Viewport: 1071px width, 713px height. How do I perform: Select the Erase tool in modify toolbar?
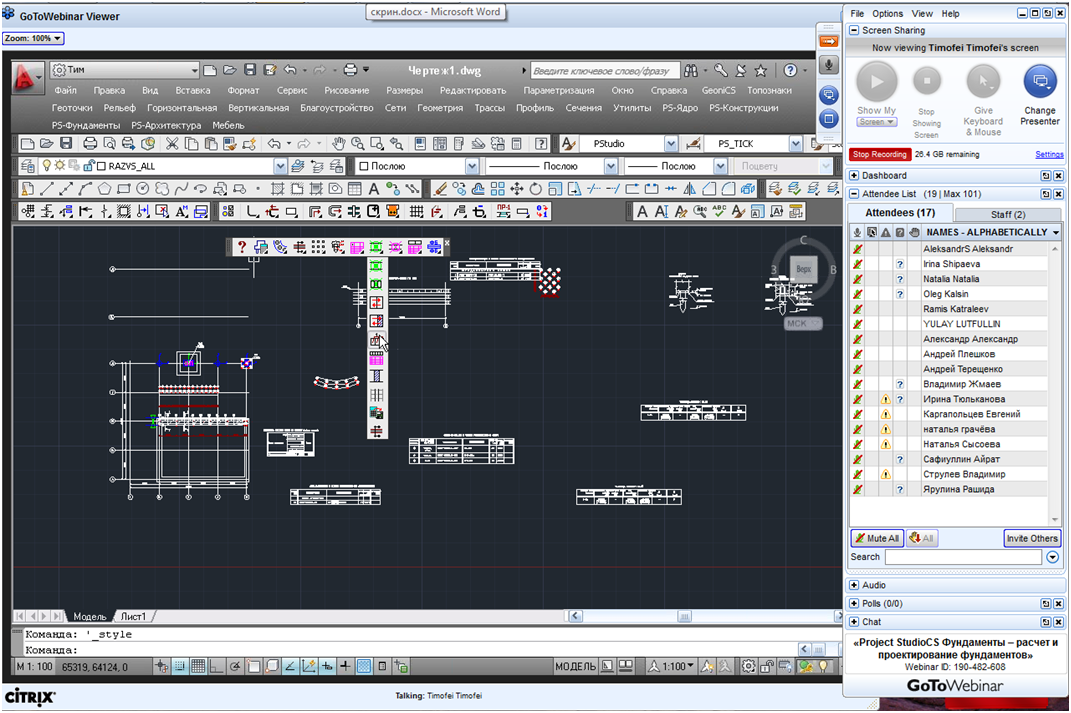point(440,188)
